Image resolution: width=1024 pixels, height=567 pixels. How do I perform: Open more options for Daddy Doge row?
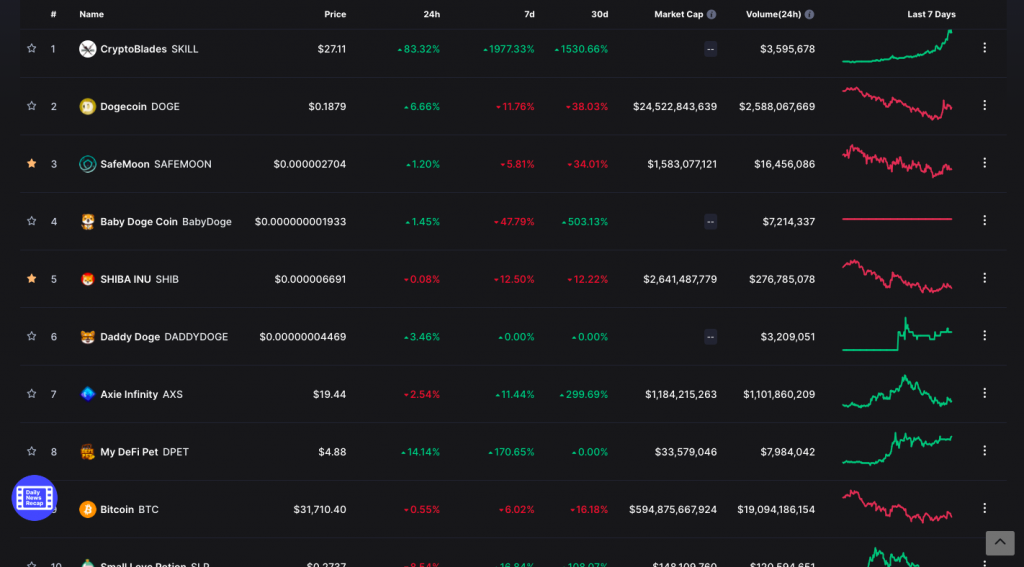(984, 335)
